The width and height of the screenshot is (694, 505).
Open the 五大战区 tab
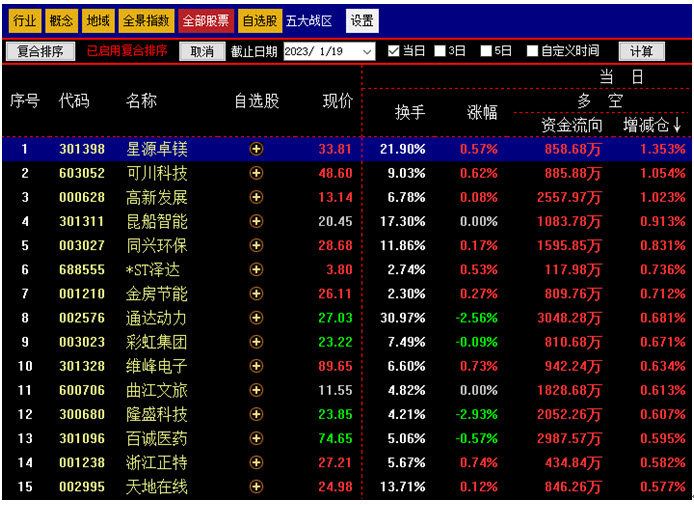tap(309, 21)
